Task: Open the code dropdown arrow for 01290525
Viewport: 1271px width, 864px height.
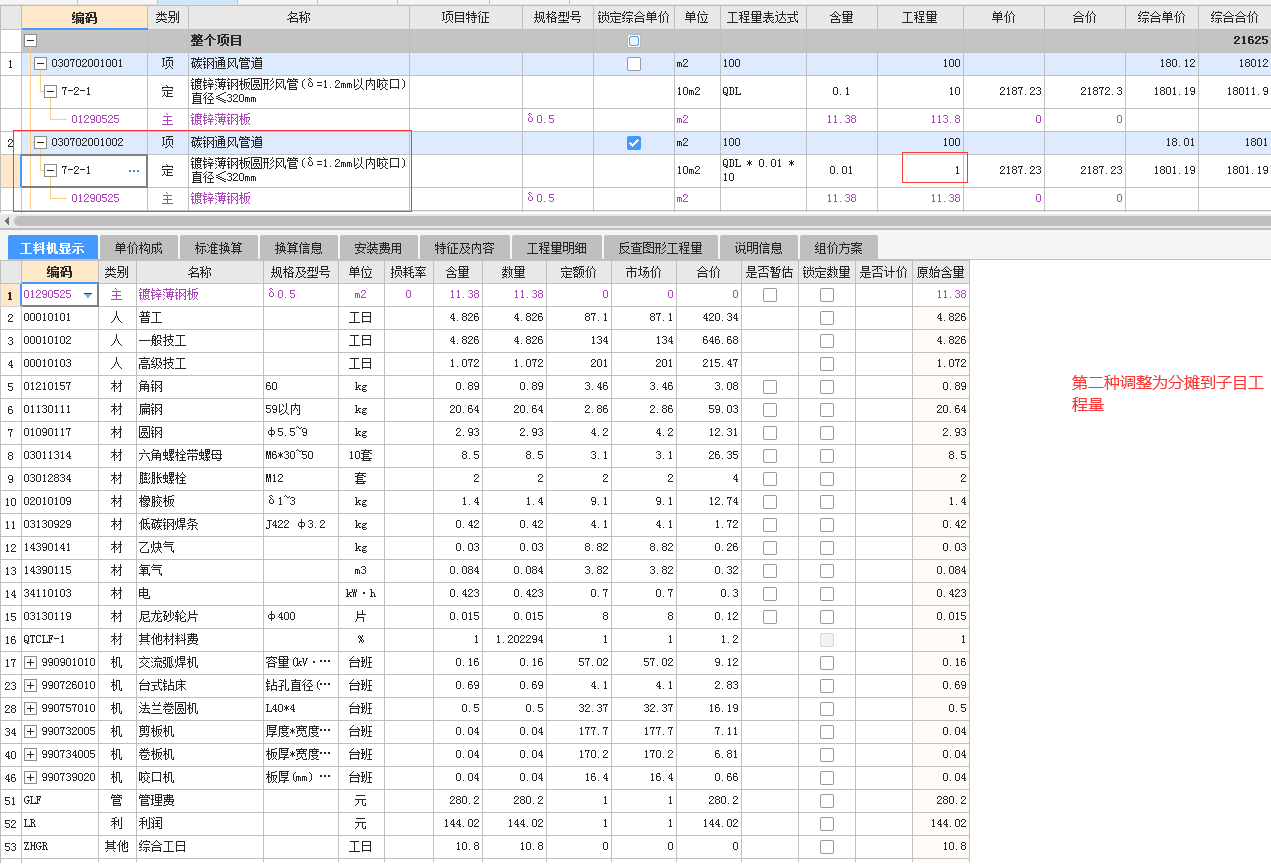Action: (x=89, y=295)
